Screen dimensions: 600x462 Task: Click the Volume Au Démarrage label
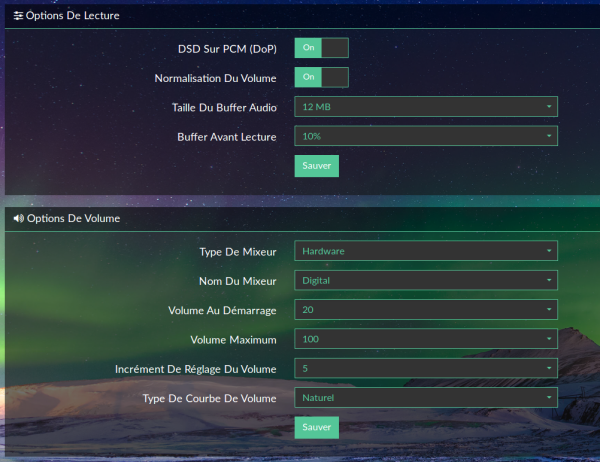pos(222,310)
